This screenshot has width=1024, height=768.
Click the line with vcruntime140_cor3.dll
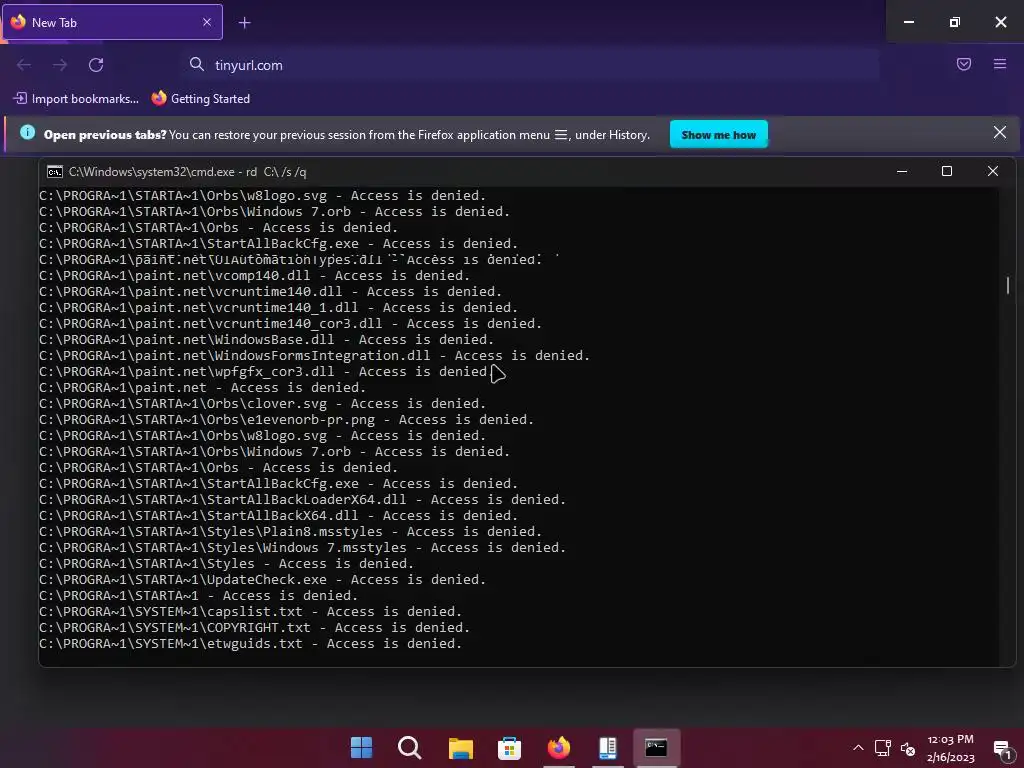(x=290, y=324)
